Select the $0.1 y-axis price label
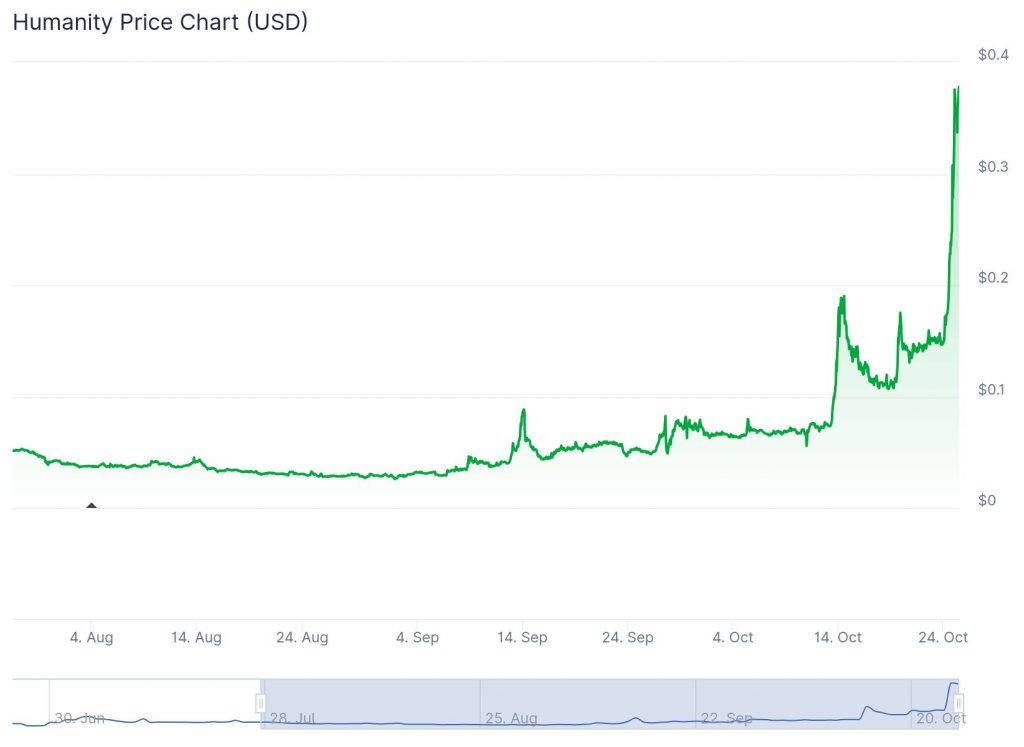 (993, 389)
